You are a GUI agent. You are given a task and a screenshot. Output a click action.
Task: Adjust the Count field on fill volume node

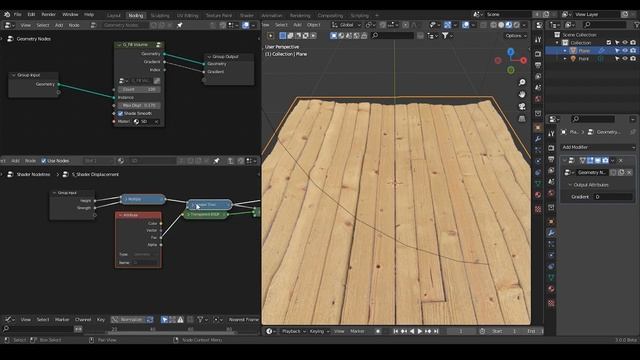pos(139,89)
